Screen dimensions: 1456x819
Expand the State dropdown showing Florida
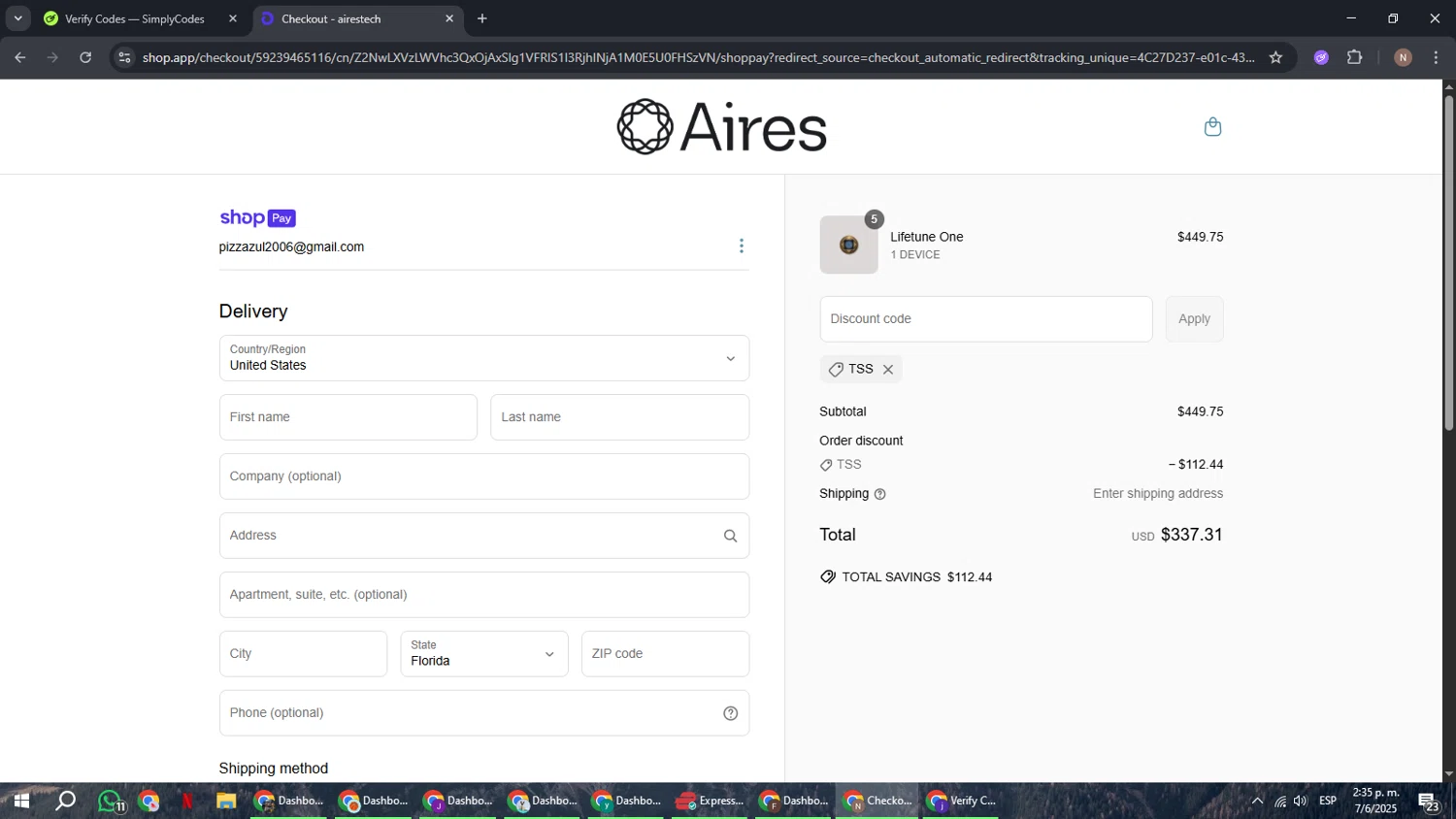pyautogui.click(x=484, y=654)
